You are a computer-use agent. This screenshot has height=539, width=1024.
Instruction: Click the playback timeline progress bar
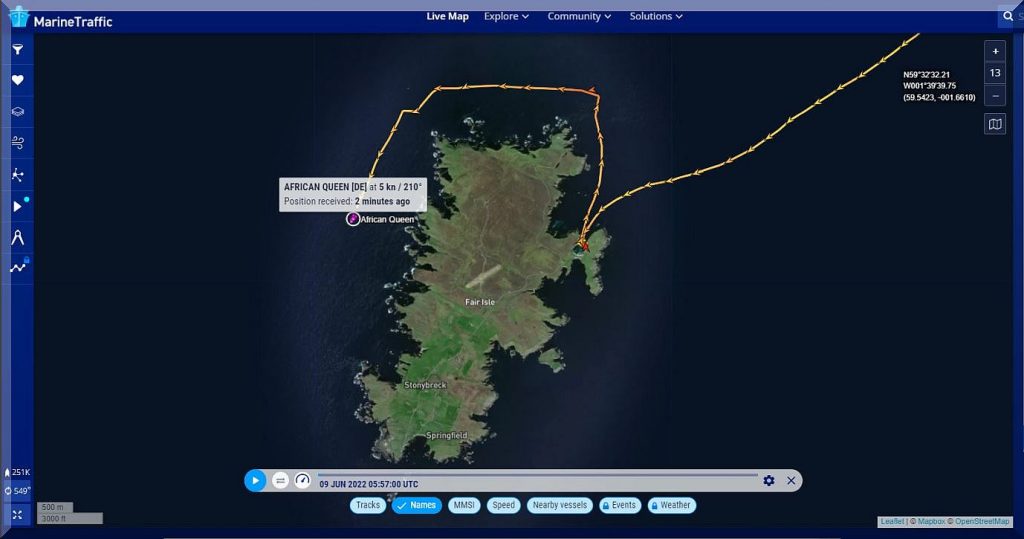pos(537,475)
